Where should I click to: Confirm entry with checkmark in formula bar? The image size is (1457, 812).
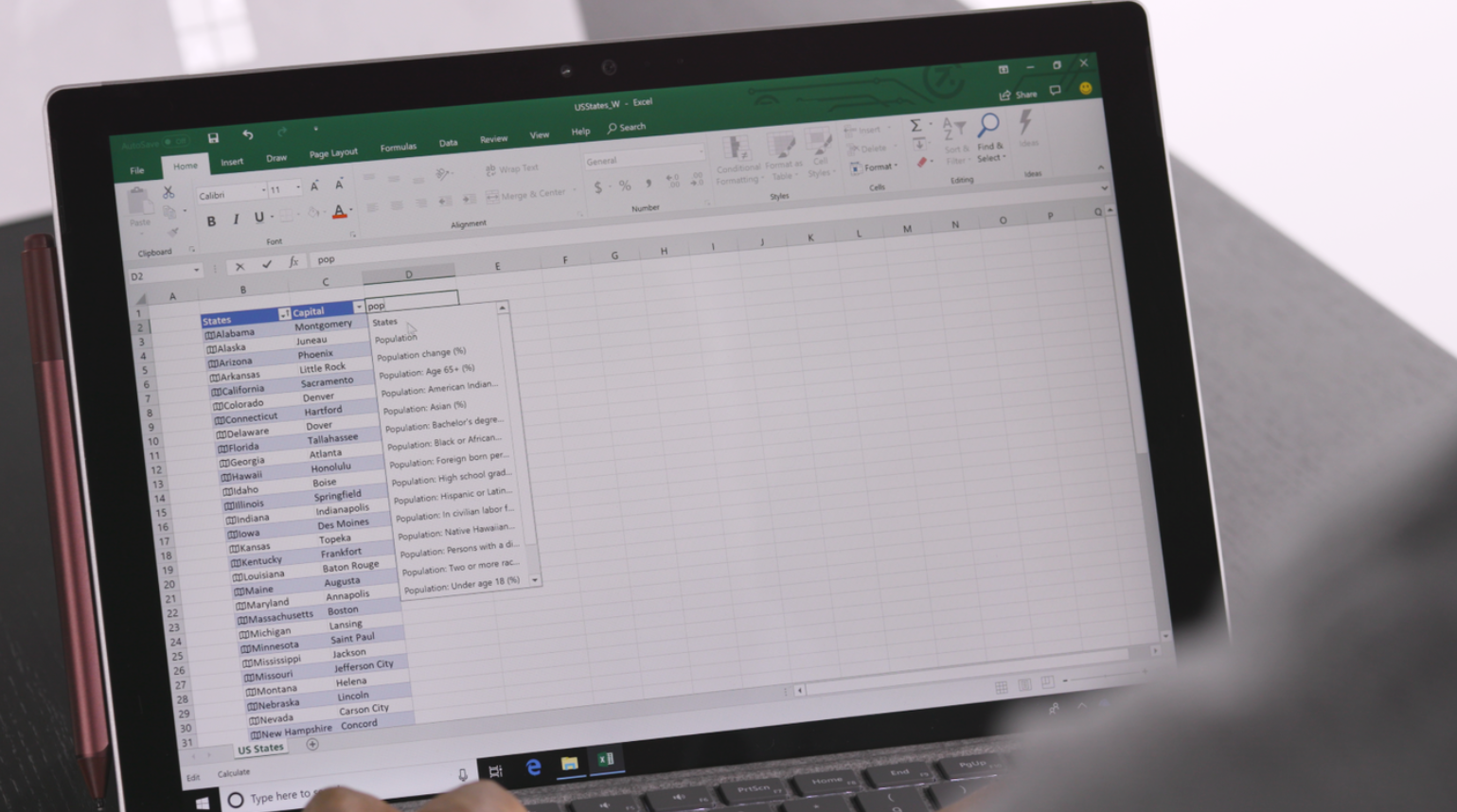[x=267, y=265]
